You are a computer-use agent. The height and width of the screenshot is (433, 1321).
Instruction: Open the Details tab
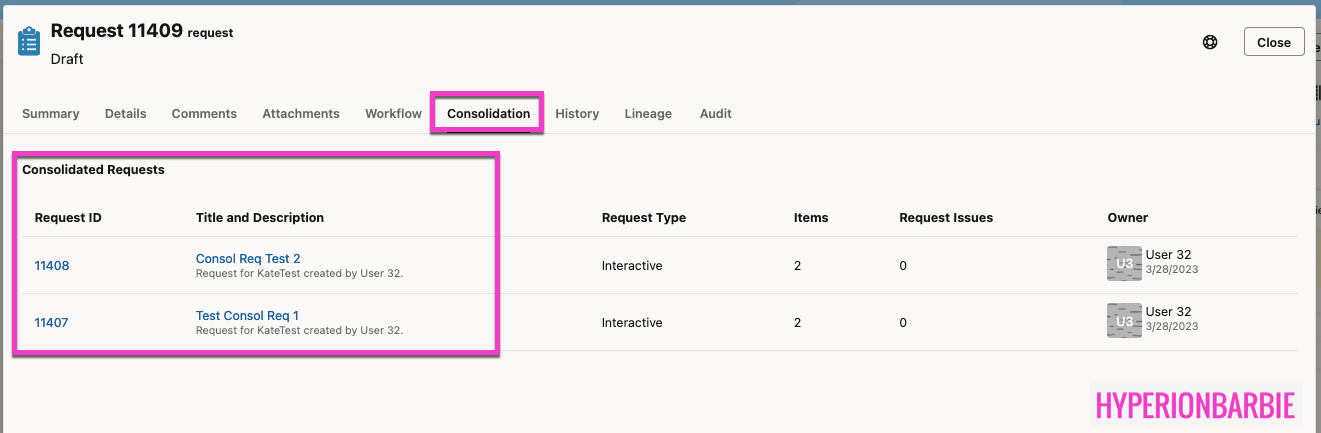(126, 114)
